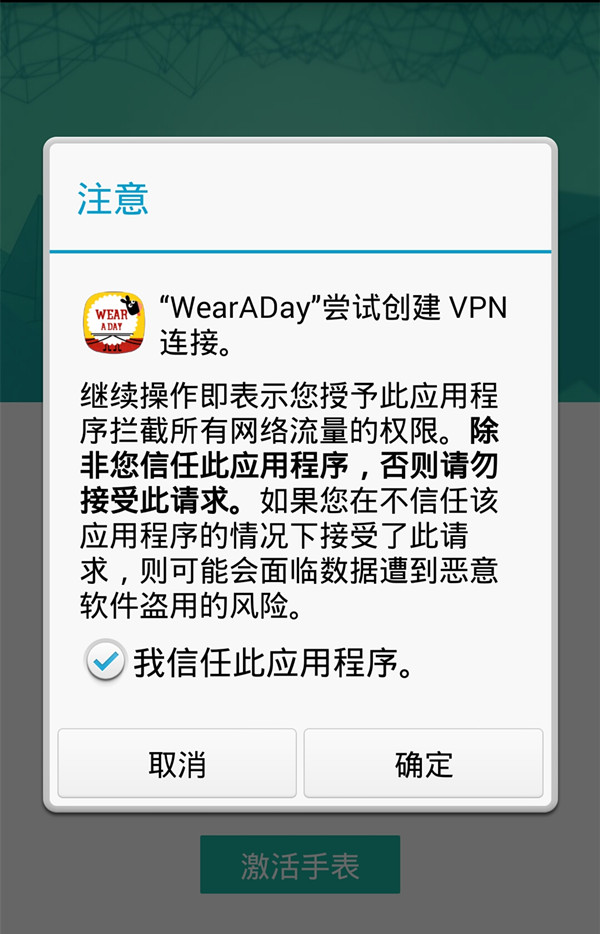Tap the dimmed 激活手表 button
The image size is (600, 934).
pos(300,864)
